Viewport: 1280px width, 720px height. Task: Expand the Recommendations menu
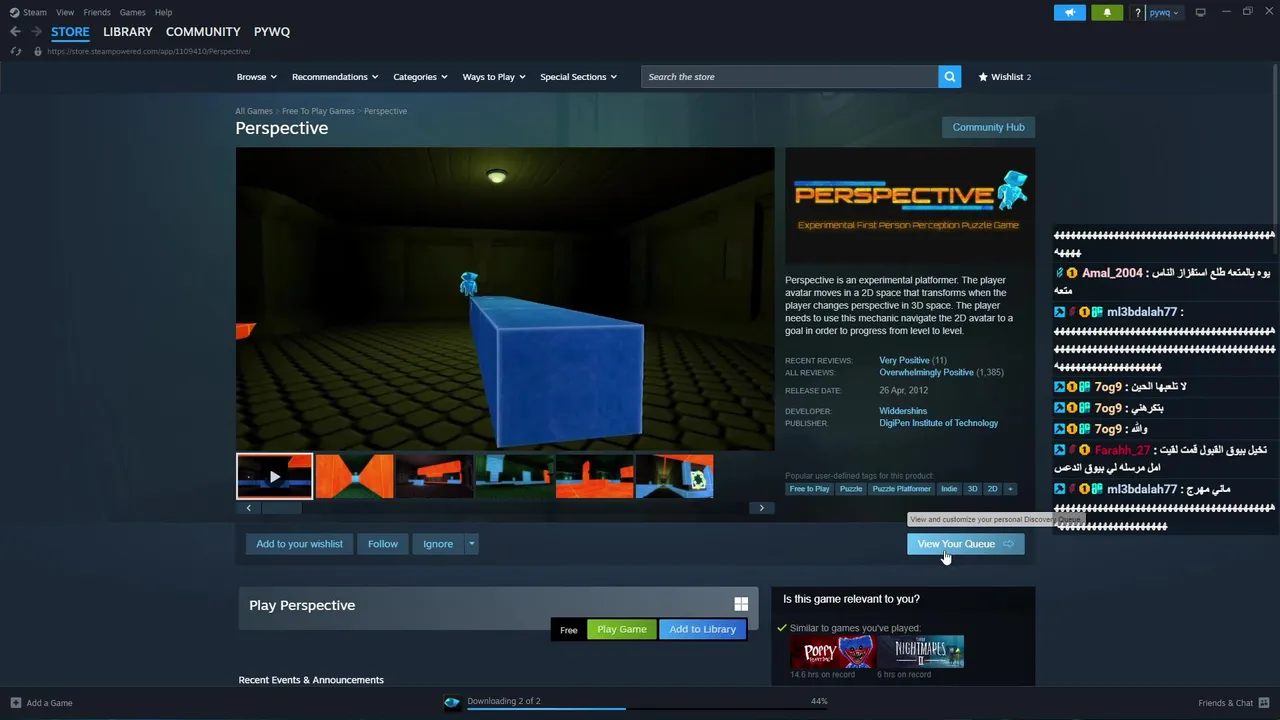coord(335,77)
